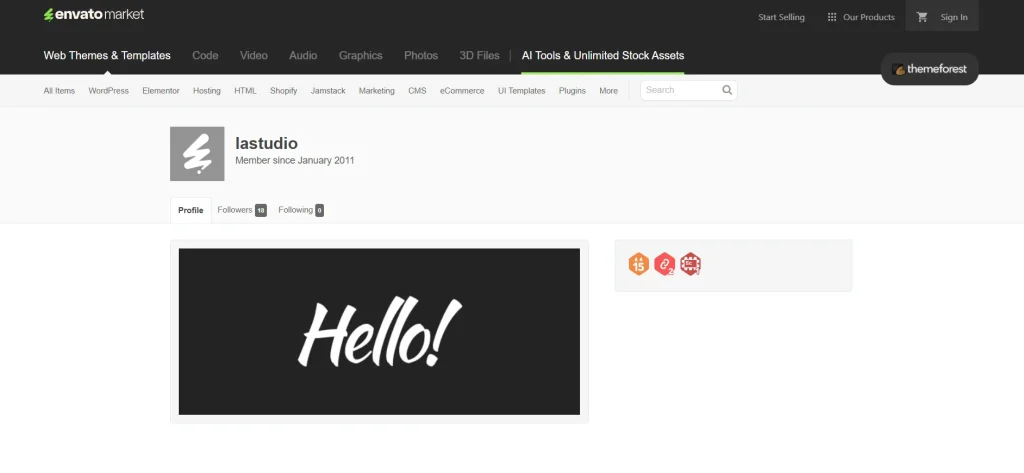Switch to the Following tab
The width and height of the screenshot is (1024, 473).
click(300, 210)
